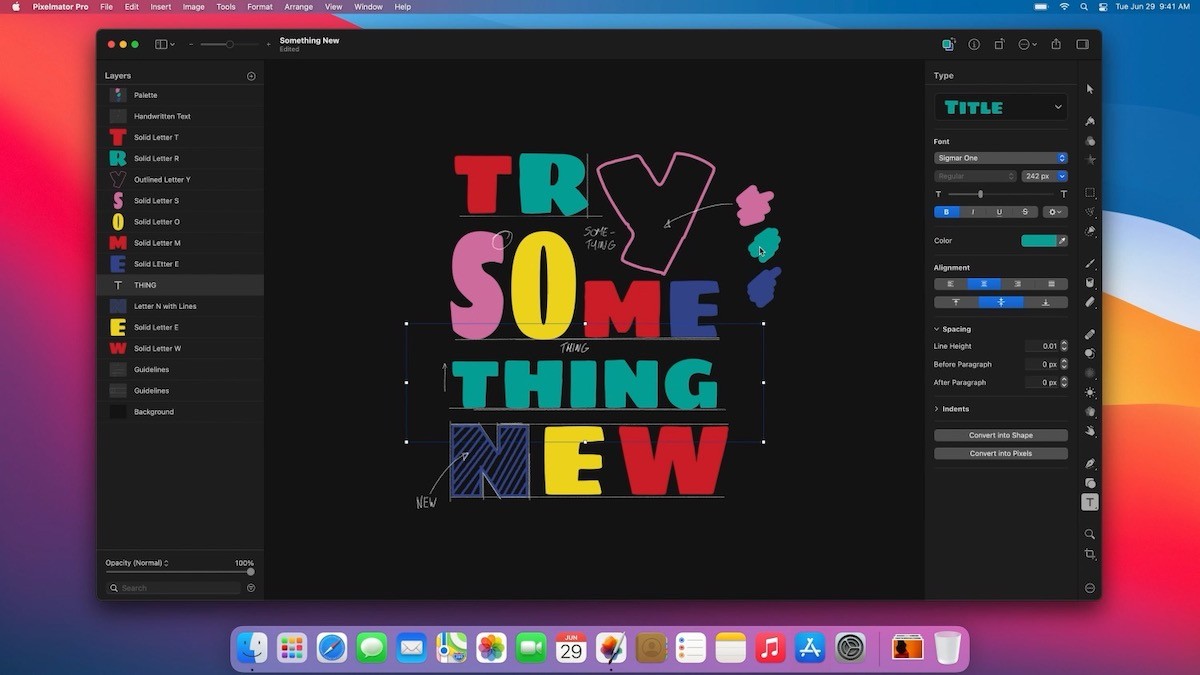Screen dimensions: 1200x675
Task: Open the Insert menu
Action: pyautogui.click(x=161, y=7)
